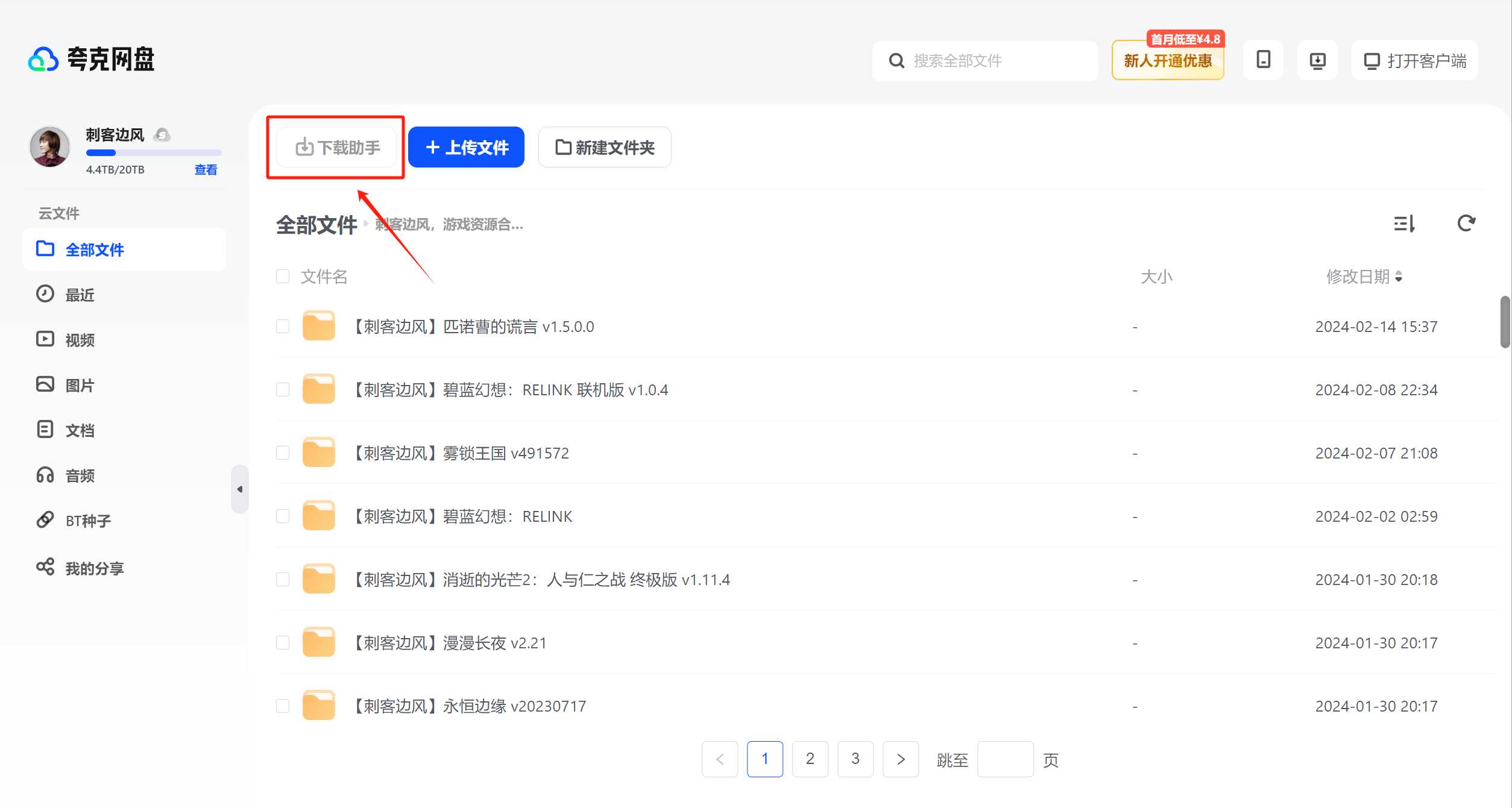Click the search magnifier icon

896,61
